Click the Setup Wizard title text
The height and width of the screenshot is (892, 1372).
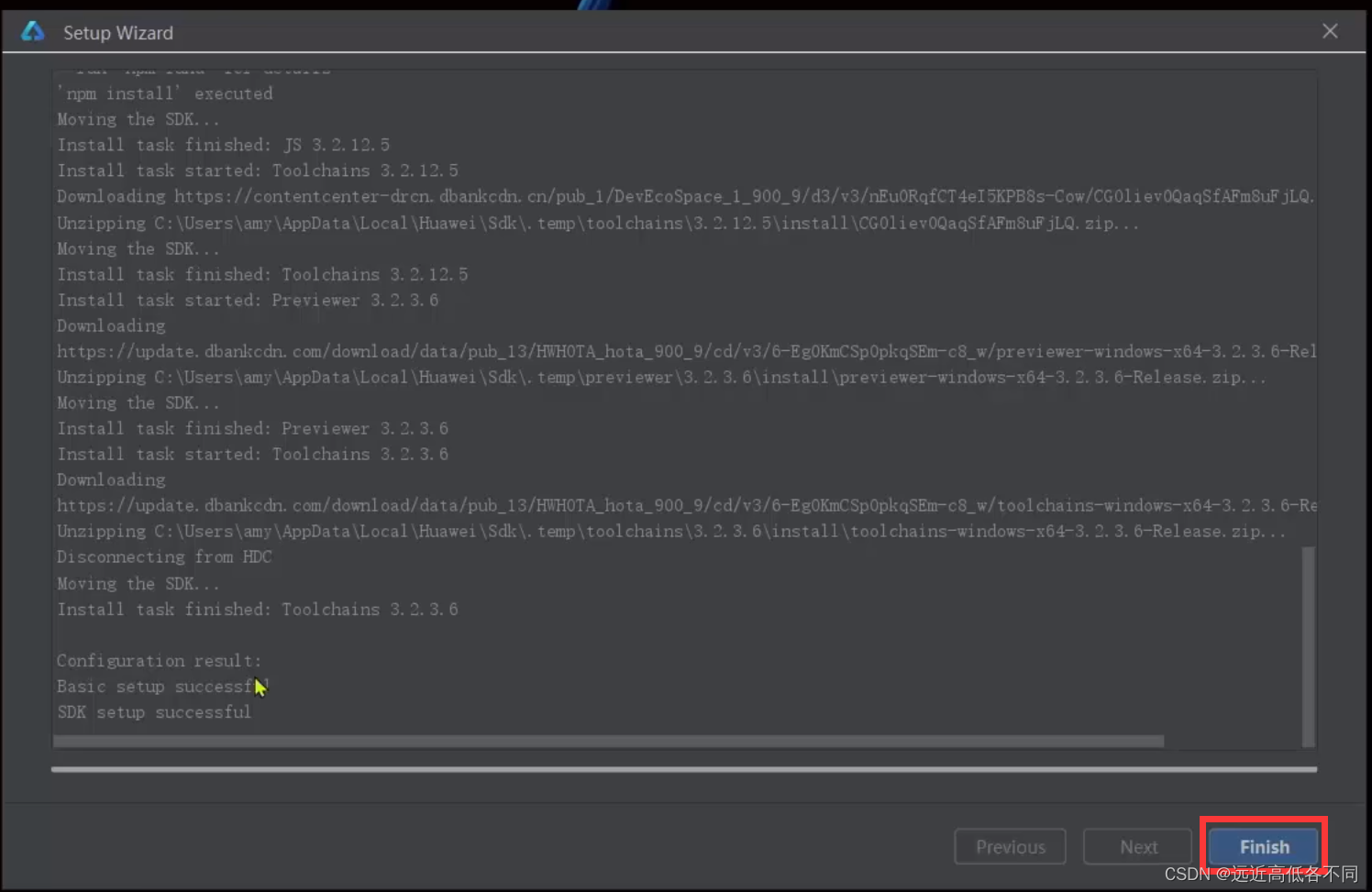(118, 33)
